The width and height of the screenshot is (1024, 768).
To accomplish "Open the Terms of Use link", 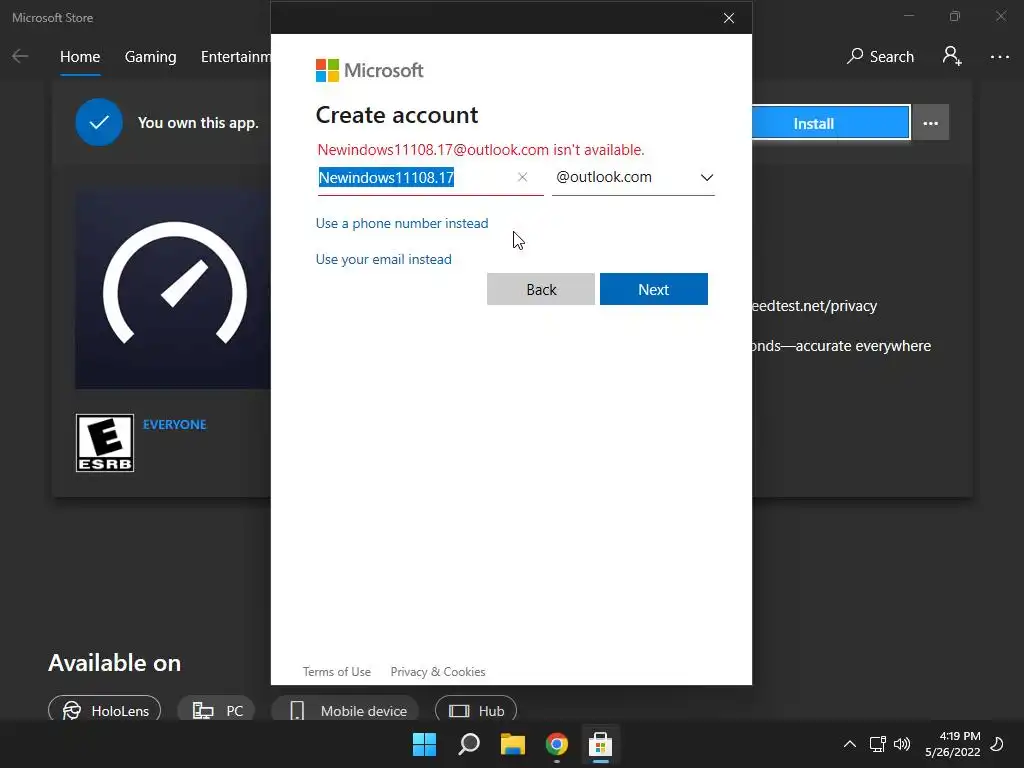I will [x=336, y=671].
